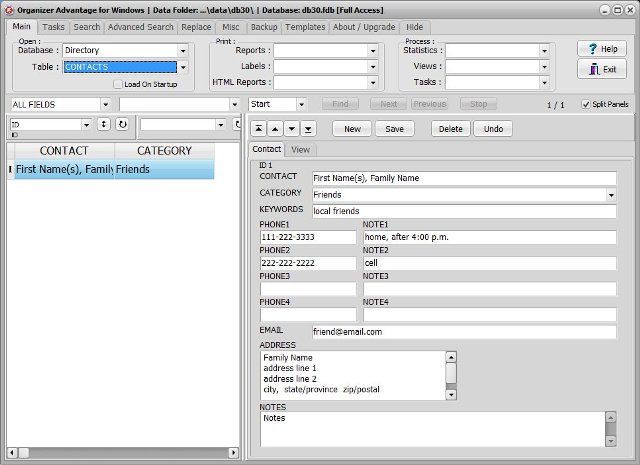Click the Next search button

click(x=389, y=104)
